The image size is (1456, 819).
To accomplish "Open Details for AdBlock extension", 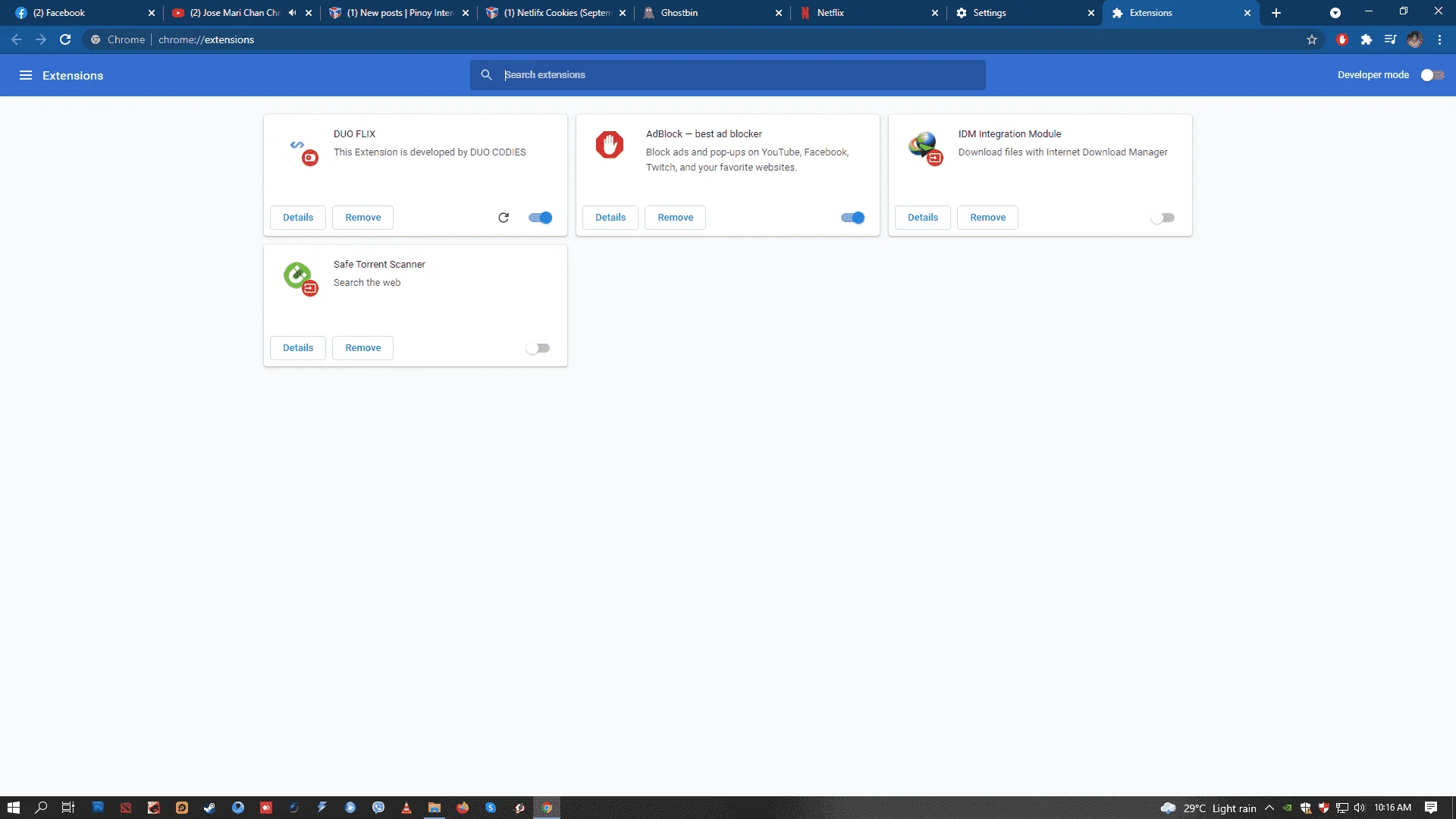I will [x=610, y=218].
